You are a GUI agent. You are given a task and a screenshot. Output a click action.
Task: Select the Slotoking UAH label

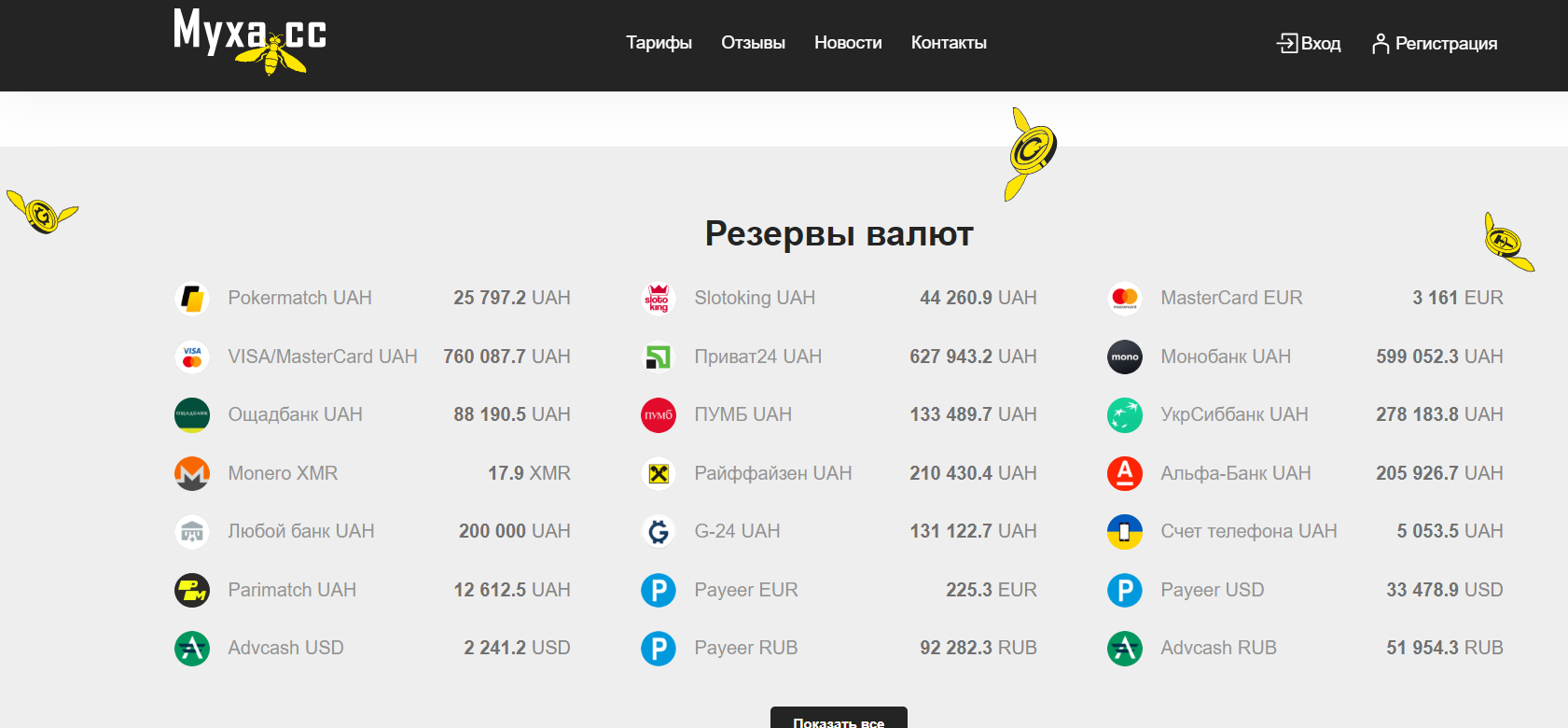pos(755,298)
